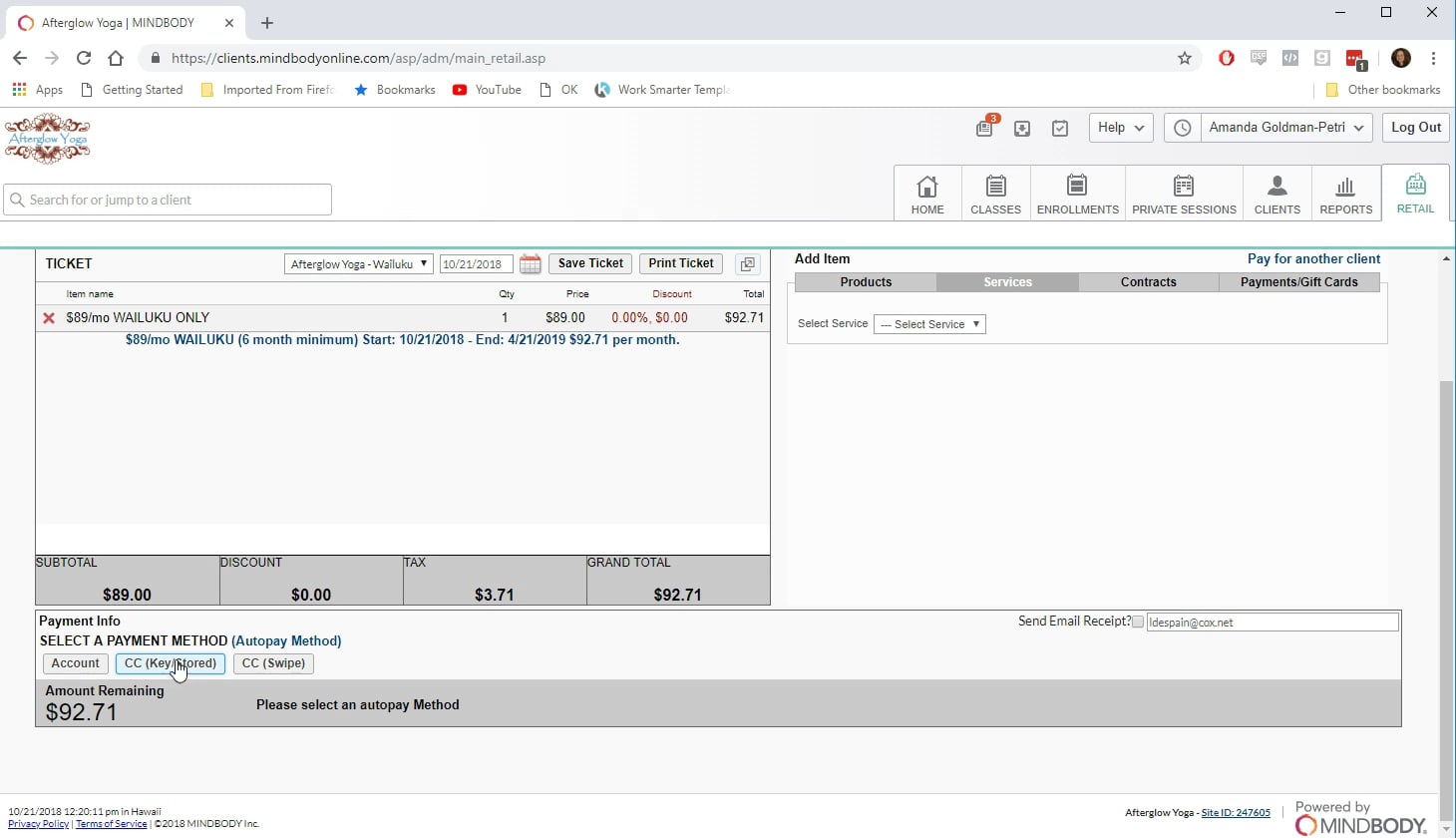Image resolution: width=1456 pixels, height=838 pixels.
Task: Open Chrome menu three dots
Action: pyautogui.click(x=1433, y=58)
